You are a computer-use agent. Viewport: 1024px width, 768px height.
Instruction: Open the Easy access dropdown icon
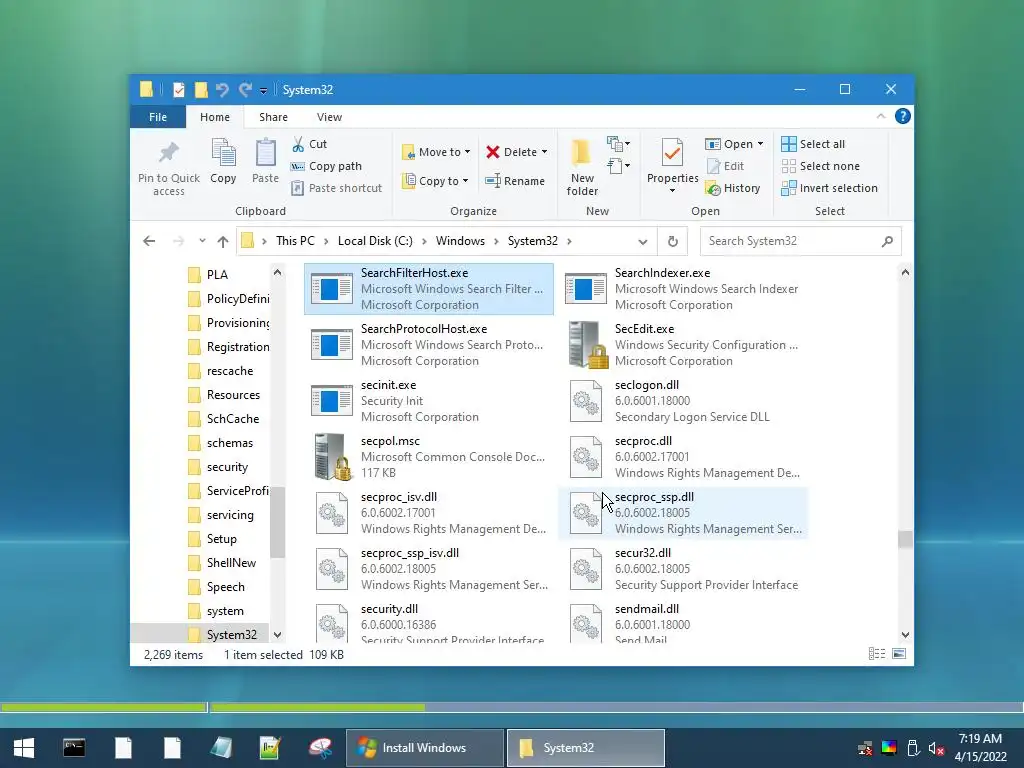(x=618, y=166)
